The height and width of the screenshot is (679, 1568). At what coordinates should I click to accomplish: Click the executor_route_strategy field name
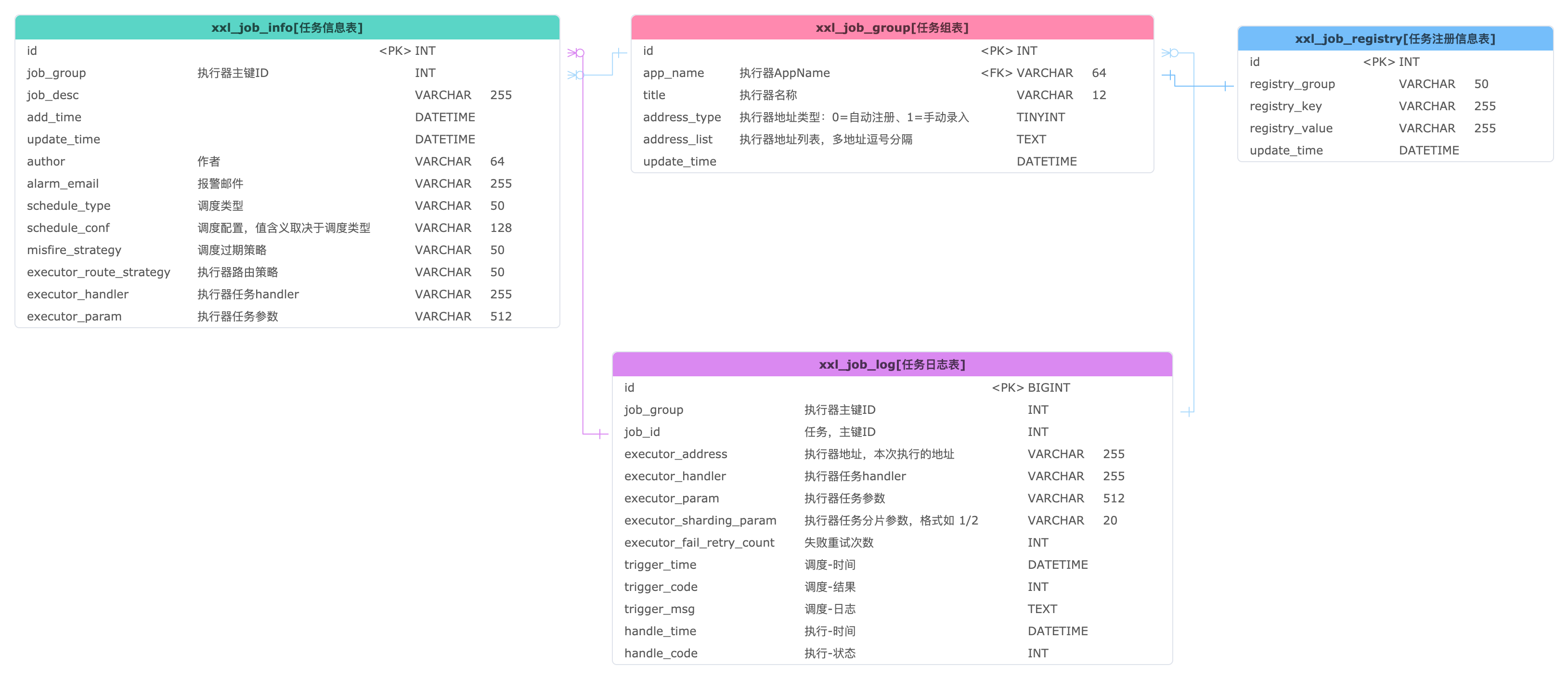(x=99, y=272)
